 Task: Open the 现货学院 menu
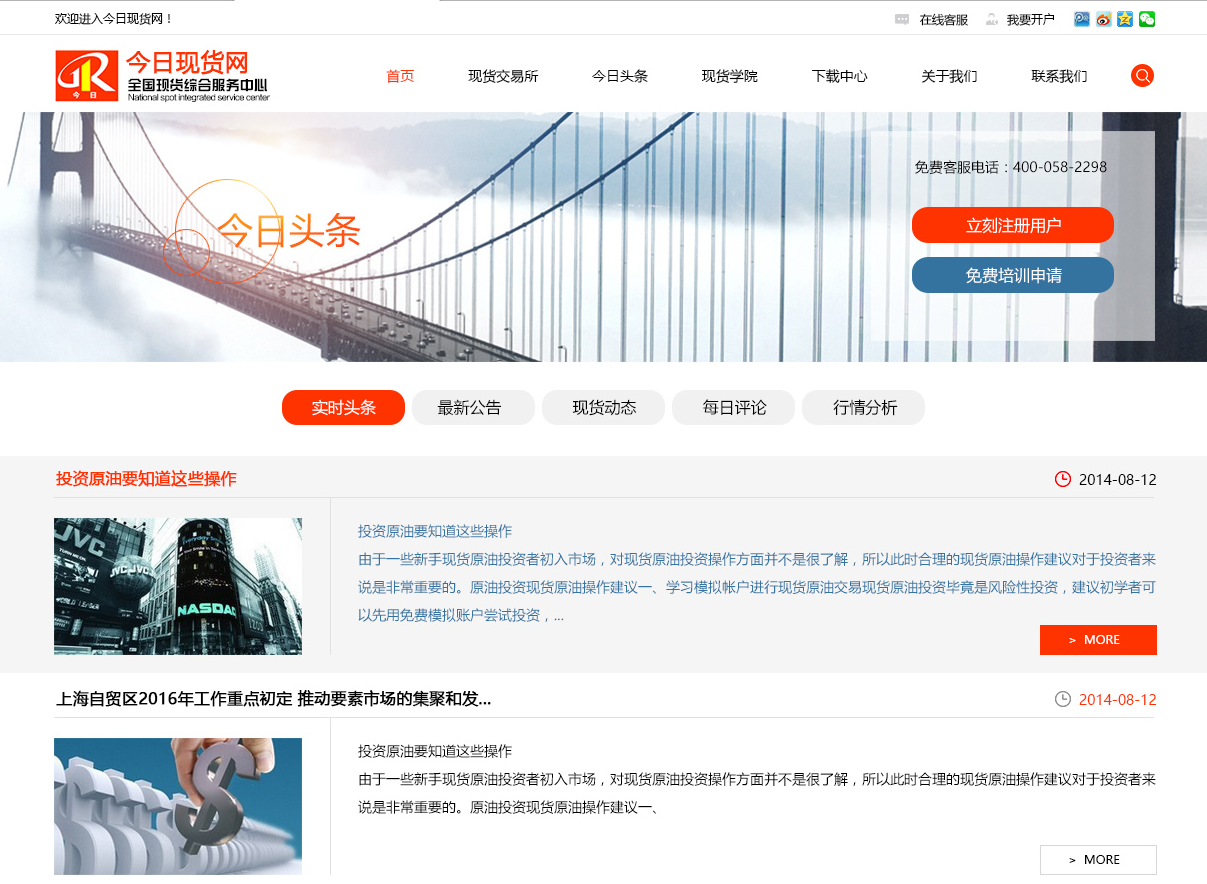(x=729, y=75)
